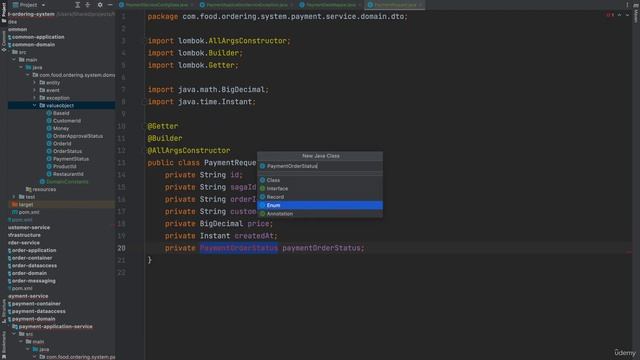Expand the event package
Viewport: 640px width, 360px height.
coord(35,90)
